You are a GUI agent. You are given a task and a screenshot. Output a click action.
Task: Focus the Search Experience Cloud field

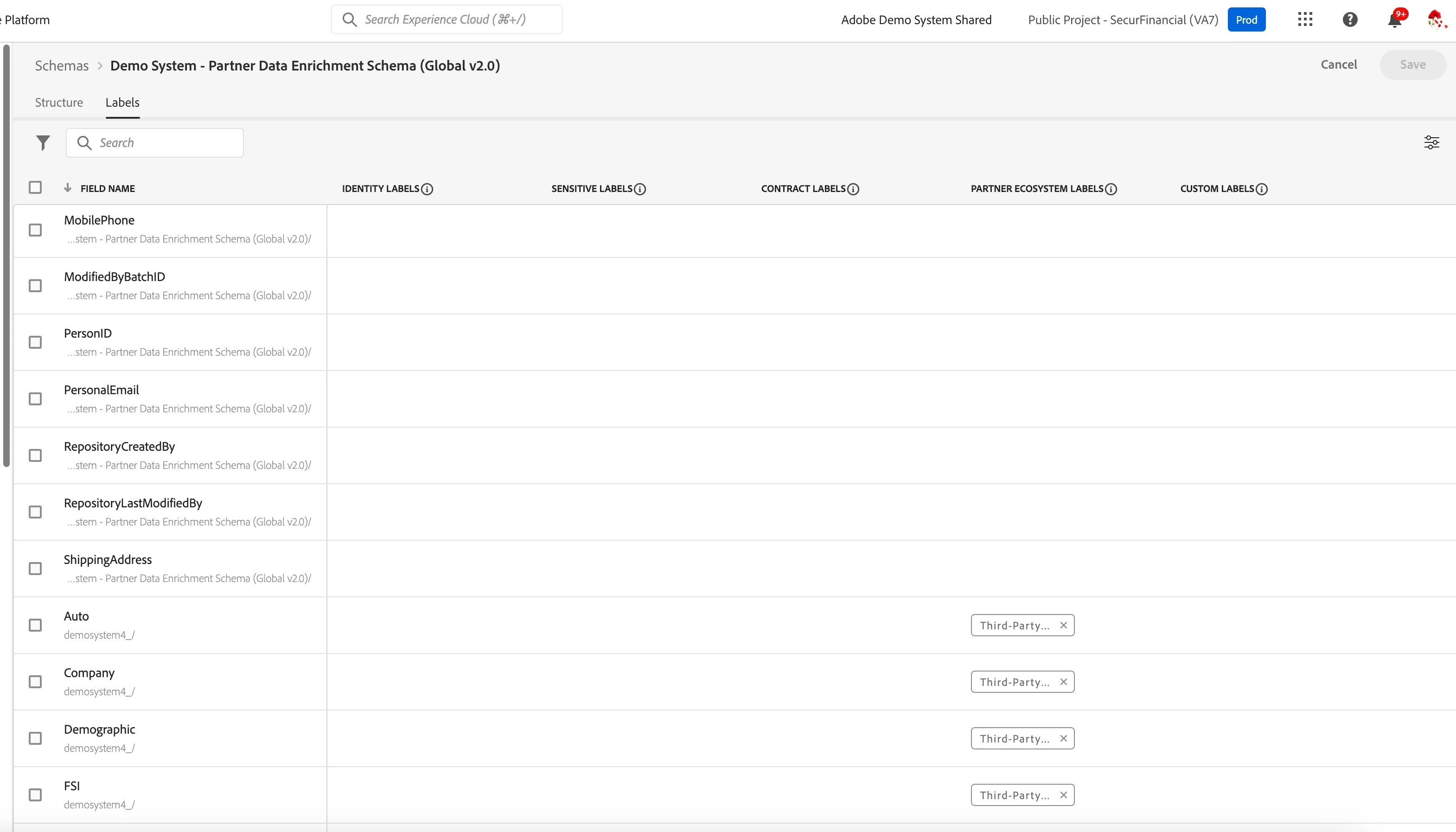pyautogui.click(x=447, y=19)
